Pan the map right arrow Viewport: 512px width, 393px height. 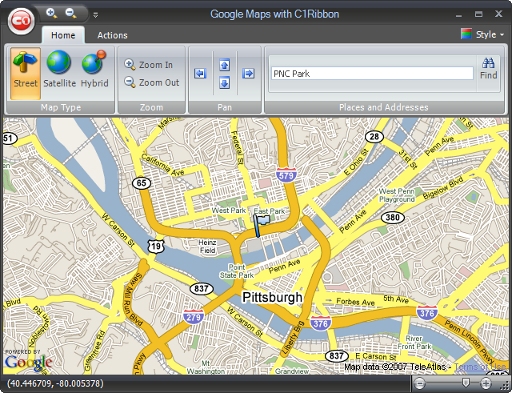(x=248, y=73)
